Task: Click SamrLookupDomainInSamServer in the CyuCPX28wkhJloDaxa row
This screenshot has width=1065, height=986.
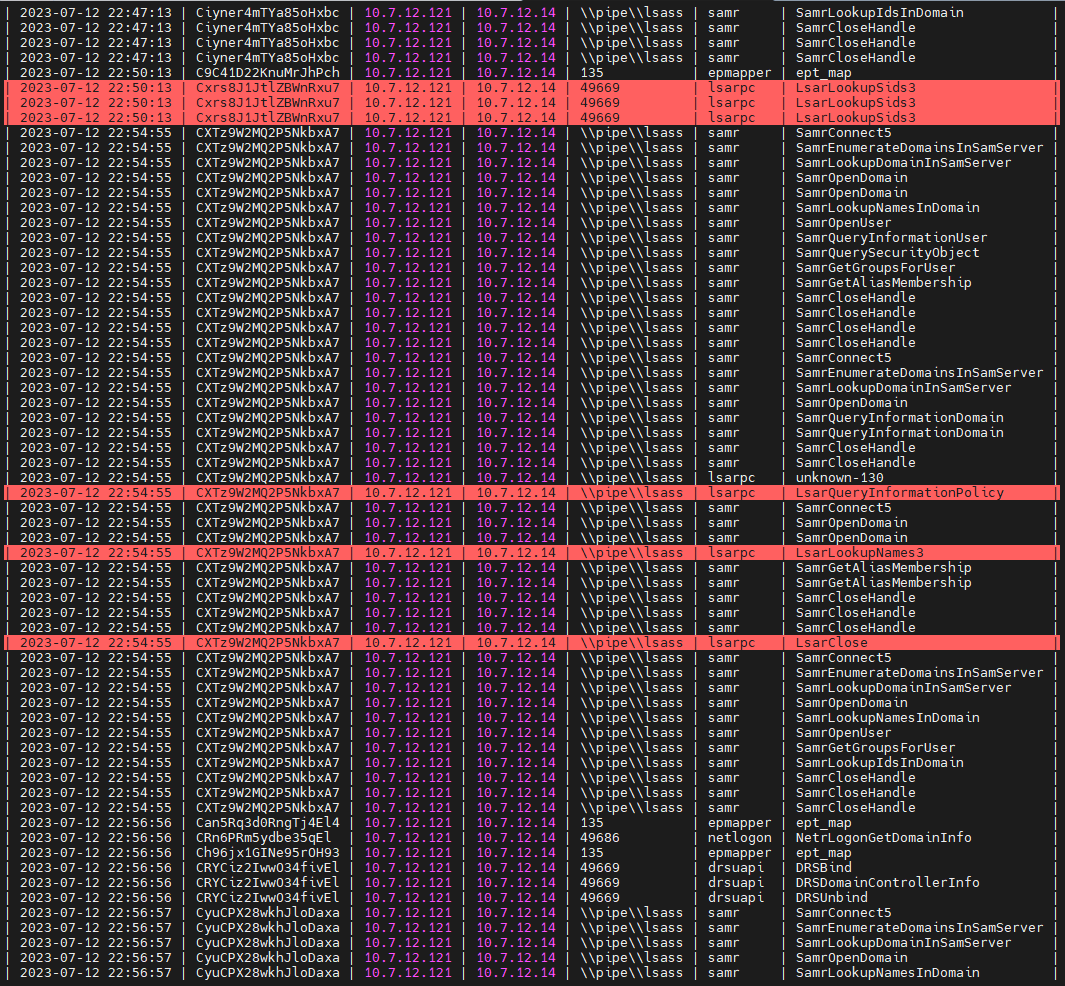Action: (903, 943)
